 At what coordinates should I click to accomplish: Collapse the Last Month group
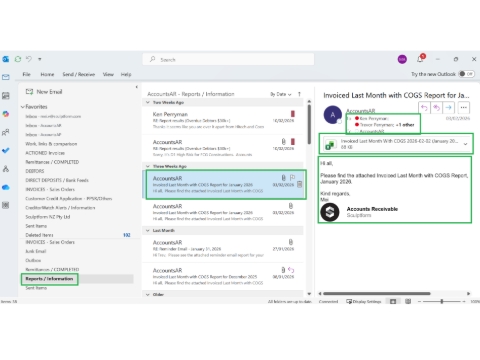(x=148, y=230)
